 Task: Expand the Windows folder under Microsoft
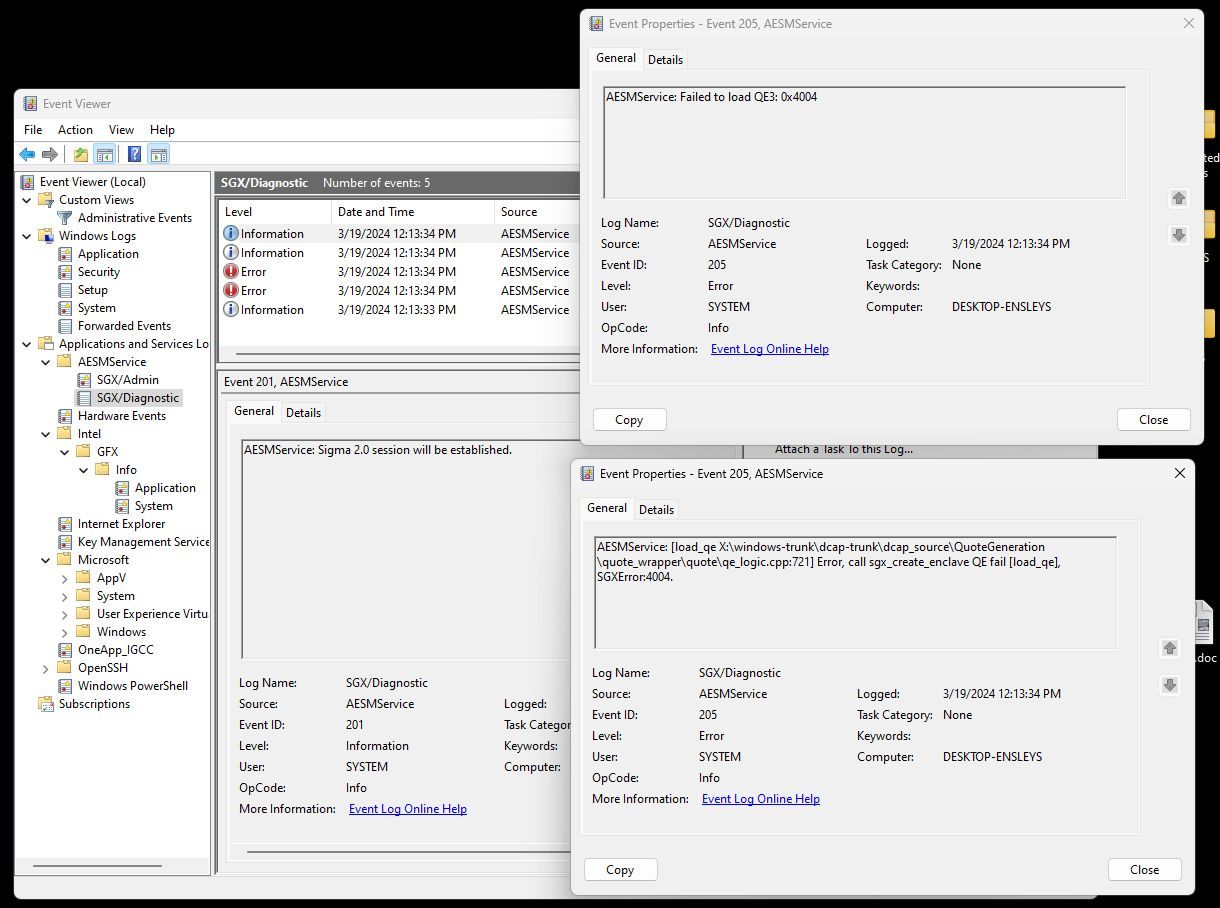65,632
